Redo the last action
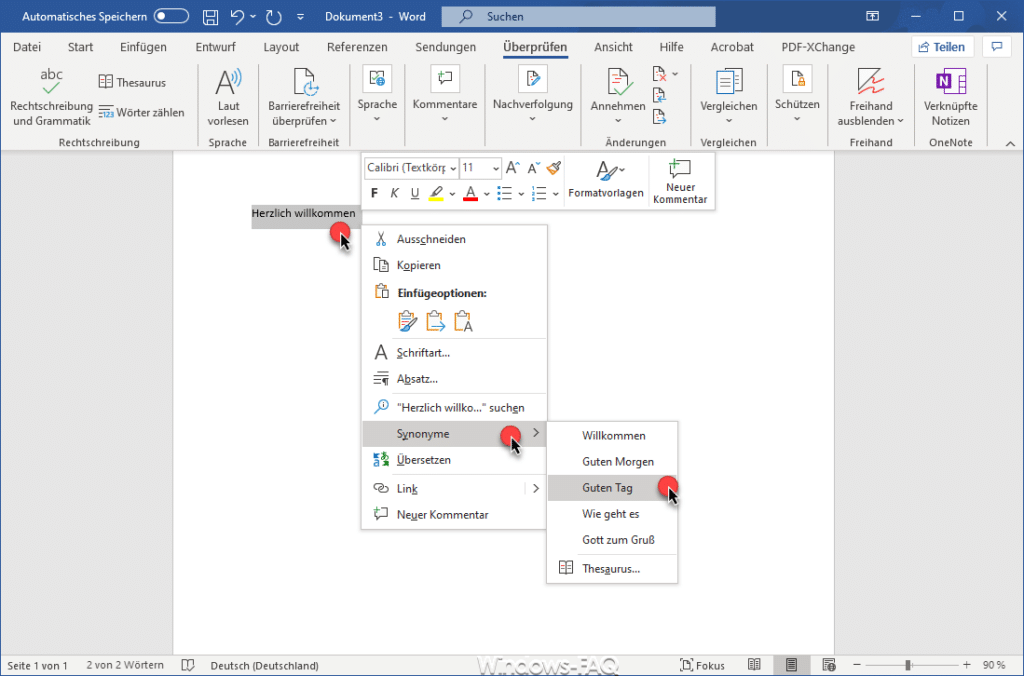This screenshot has height=676, width=1024. (274, 16)
